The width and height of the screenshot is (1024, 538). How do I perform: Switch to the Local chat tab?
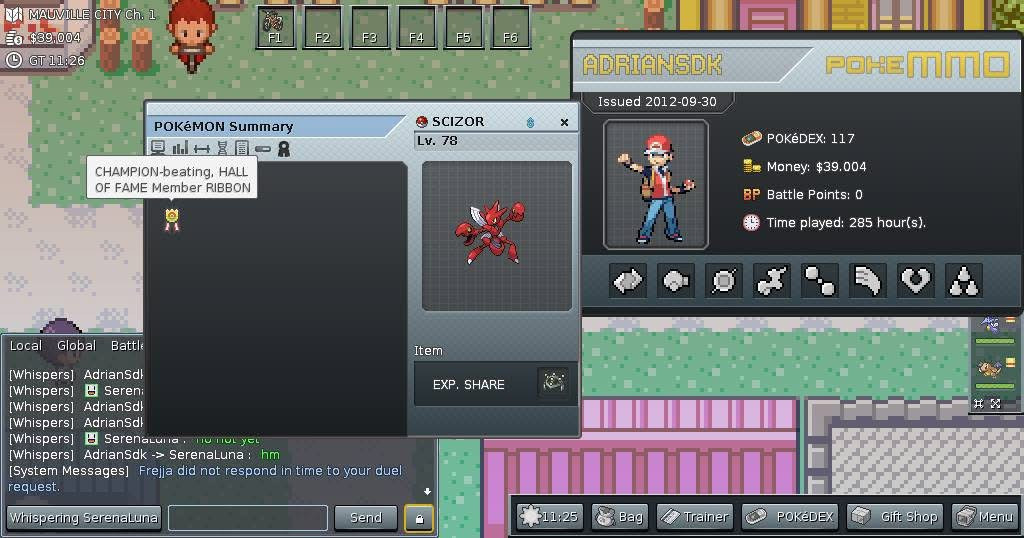pyautogui.click(x=26, y=345)
